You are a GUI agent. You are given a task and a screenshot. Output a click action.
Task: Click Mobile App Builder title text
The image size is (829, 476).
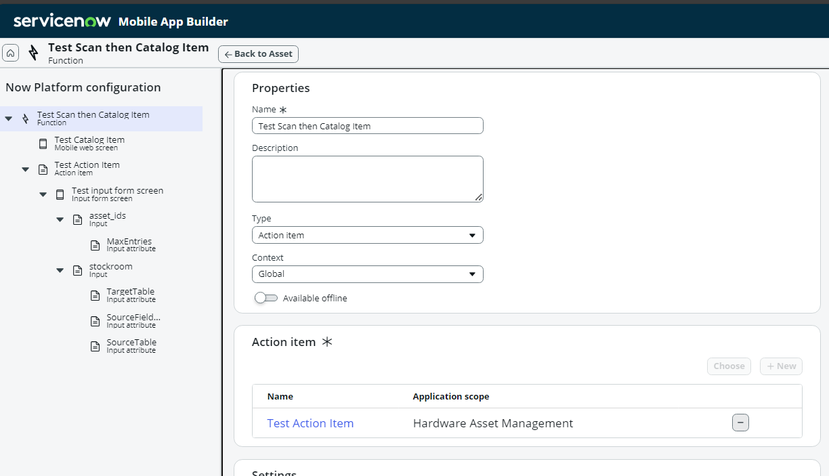tap(173, 22)
